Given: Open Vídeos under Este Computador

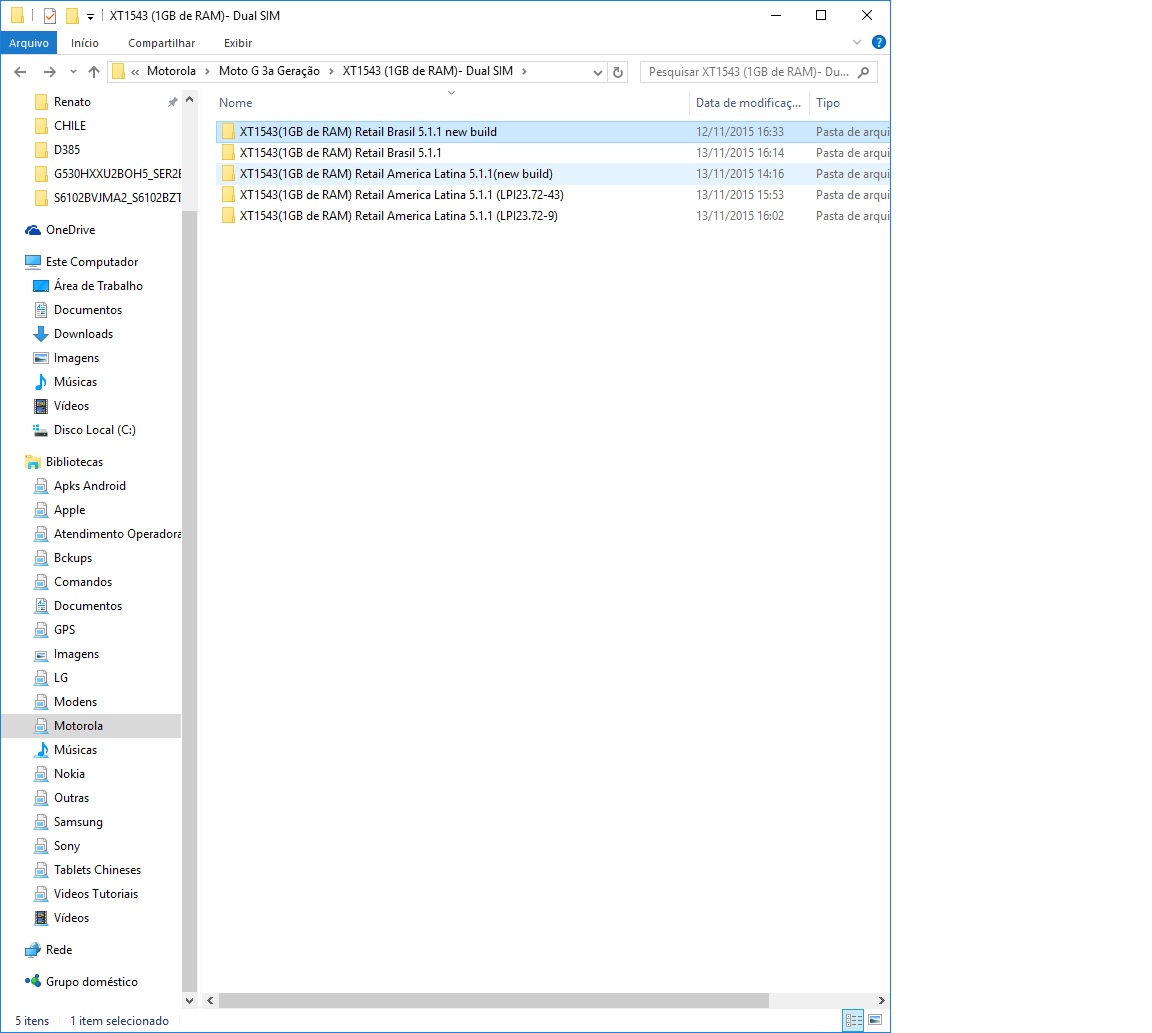Looking at the screenshot, I should 71,406.
